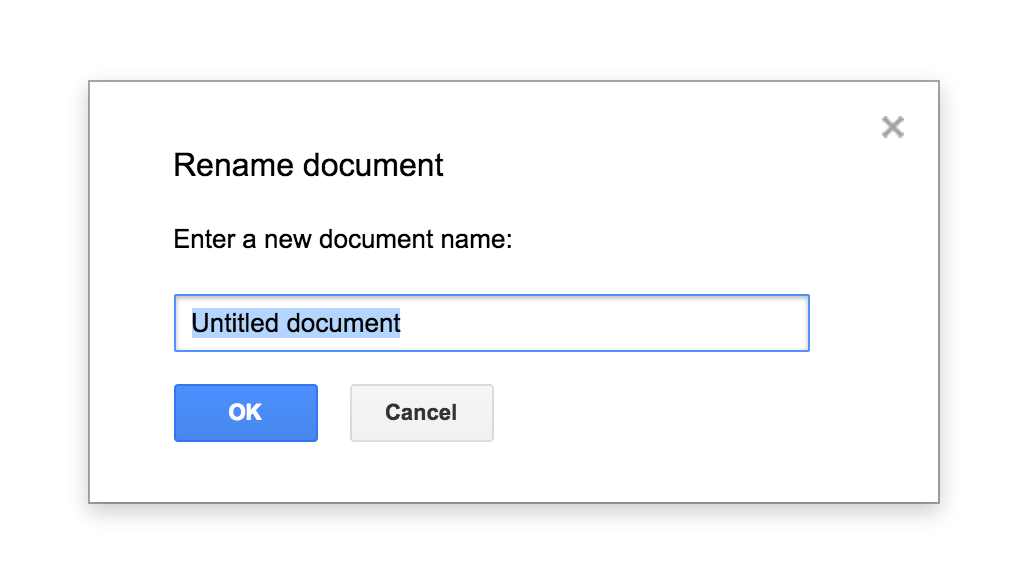
Task: Place cursor in empty space after "Untitled document"
Action: (600, 323)
